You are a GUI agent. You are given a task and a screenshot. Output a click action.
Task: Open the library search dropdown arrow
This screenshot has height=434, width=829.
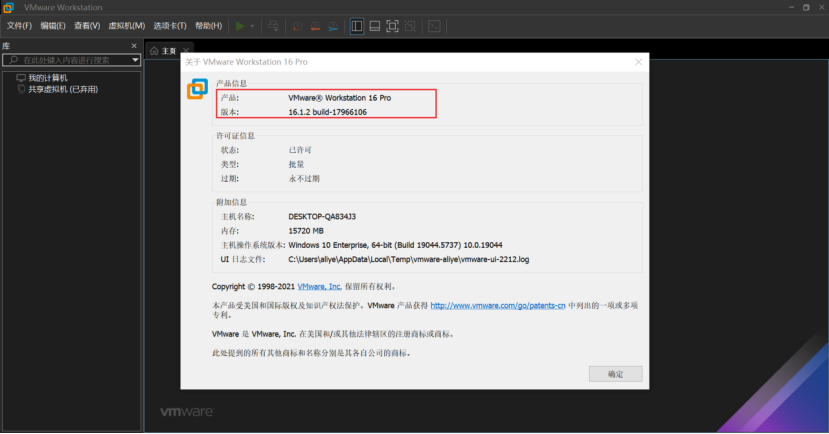135,60
